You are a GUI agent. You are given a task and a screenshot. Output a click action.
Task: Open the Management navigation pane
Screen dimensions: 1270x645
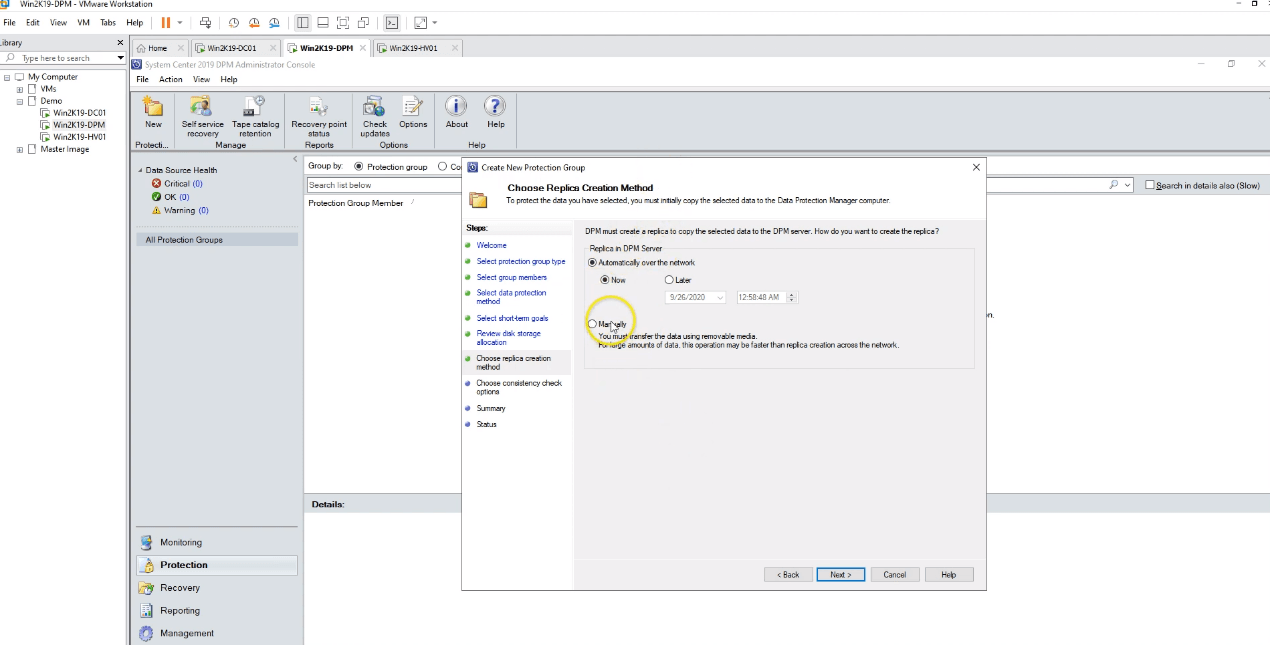[x=186, y=633]
